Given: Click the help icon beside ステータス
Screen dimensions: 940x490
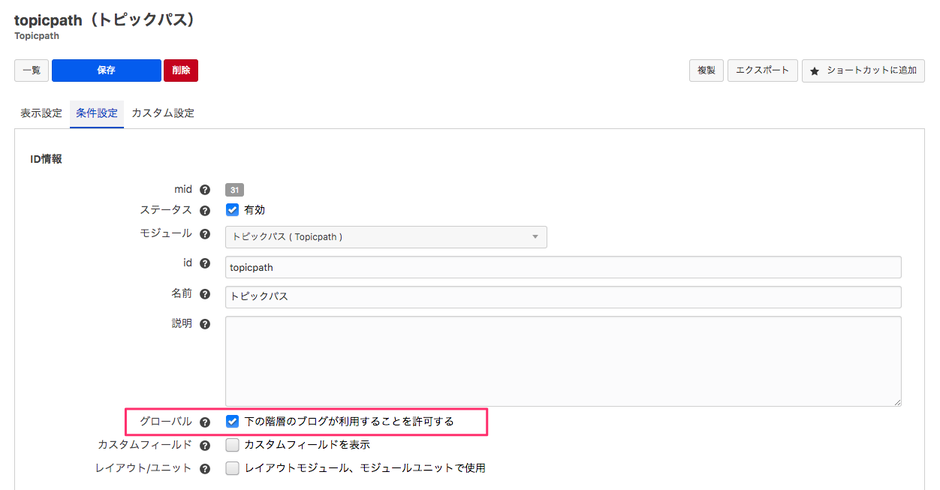Looking at the screenshot, I should (x=205, y=211).
